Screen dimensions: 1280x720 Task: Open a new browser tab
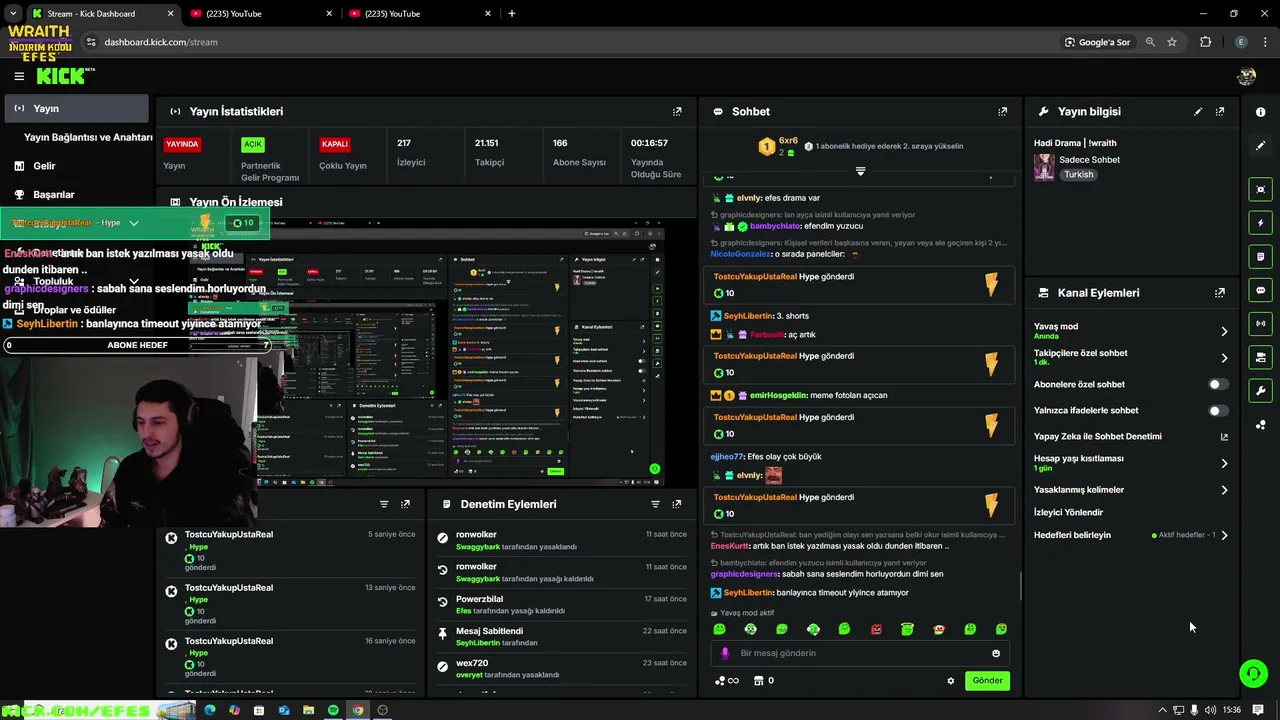click(512, 14)
